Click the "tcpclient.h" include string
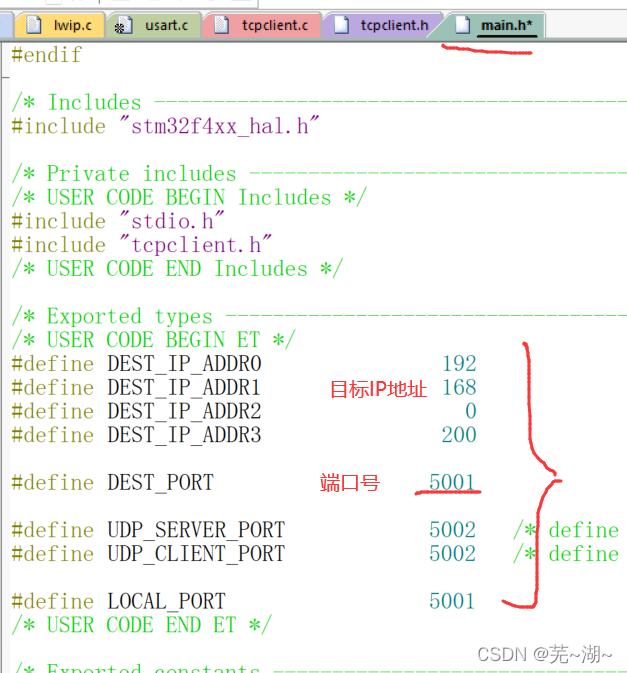The width and height of the screenshot is (627, 673). click(x=196, y=245)
